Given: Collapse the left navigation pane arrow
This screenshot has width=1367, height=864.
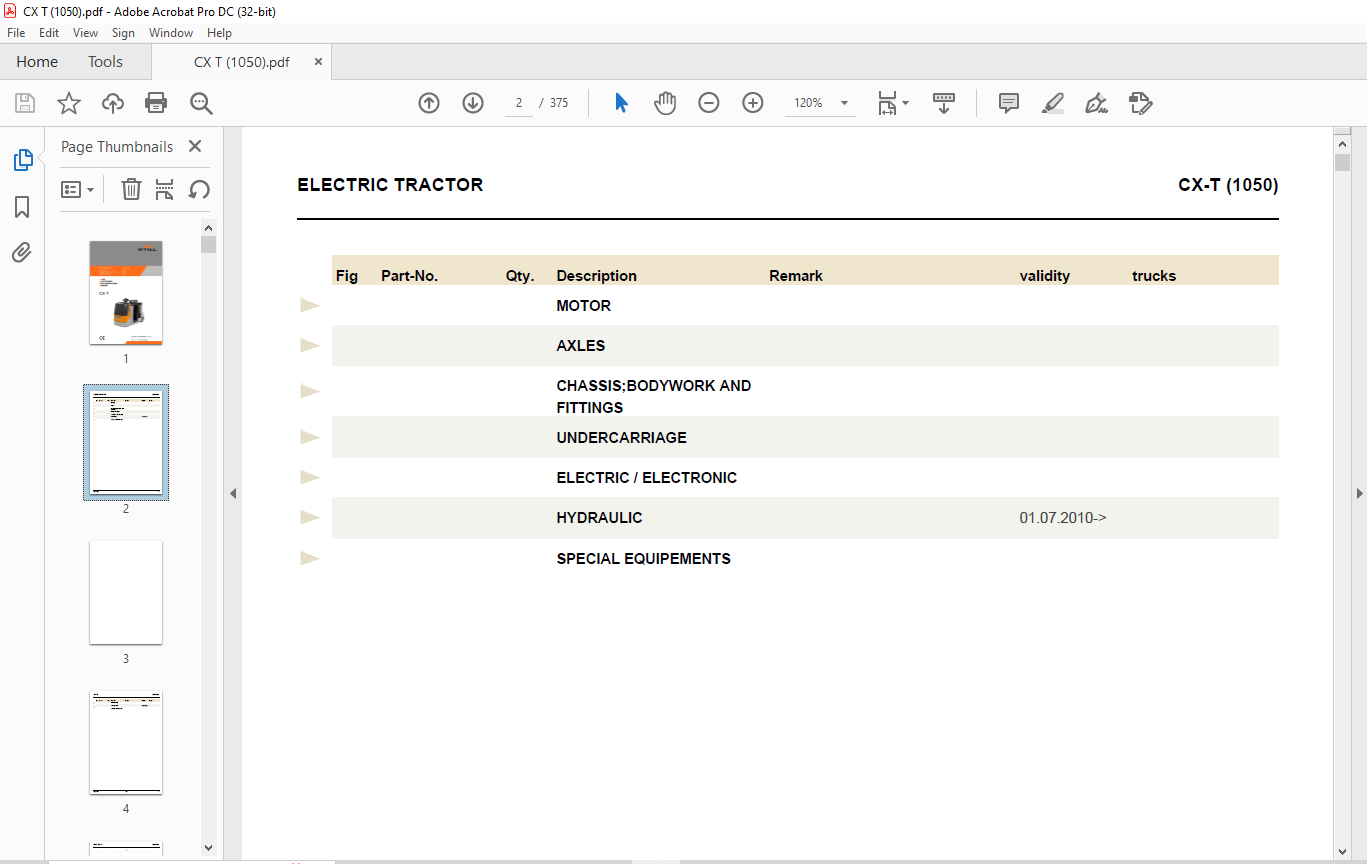Looking at the screenshot, I should click(x=233, y=493).
